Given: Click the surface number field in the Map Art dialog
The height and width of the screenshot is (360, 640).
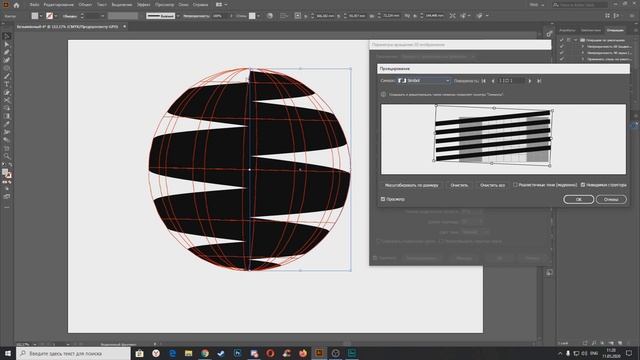Looking at the screenshot, I should pyautogui.click(x=511, y=81).
